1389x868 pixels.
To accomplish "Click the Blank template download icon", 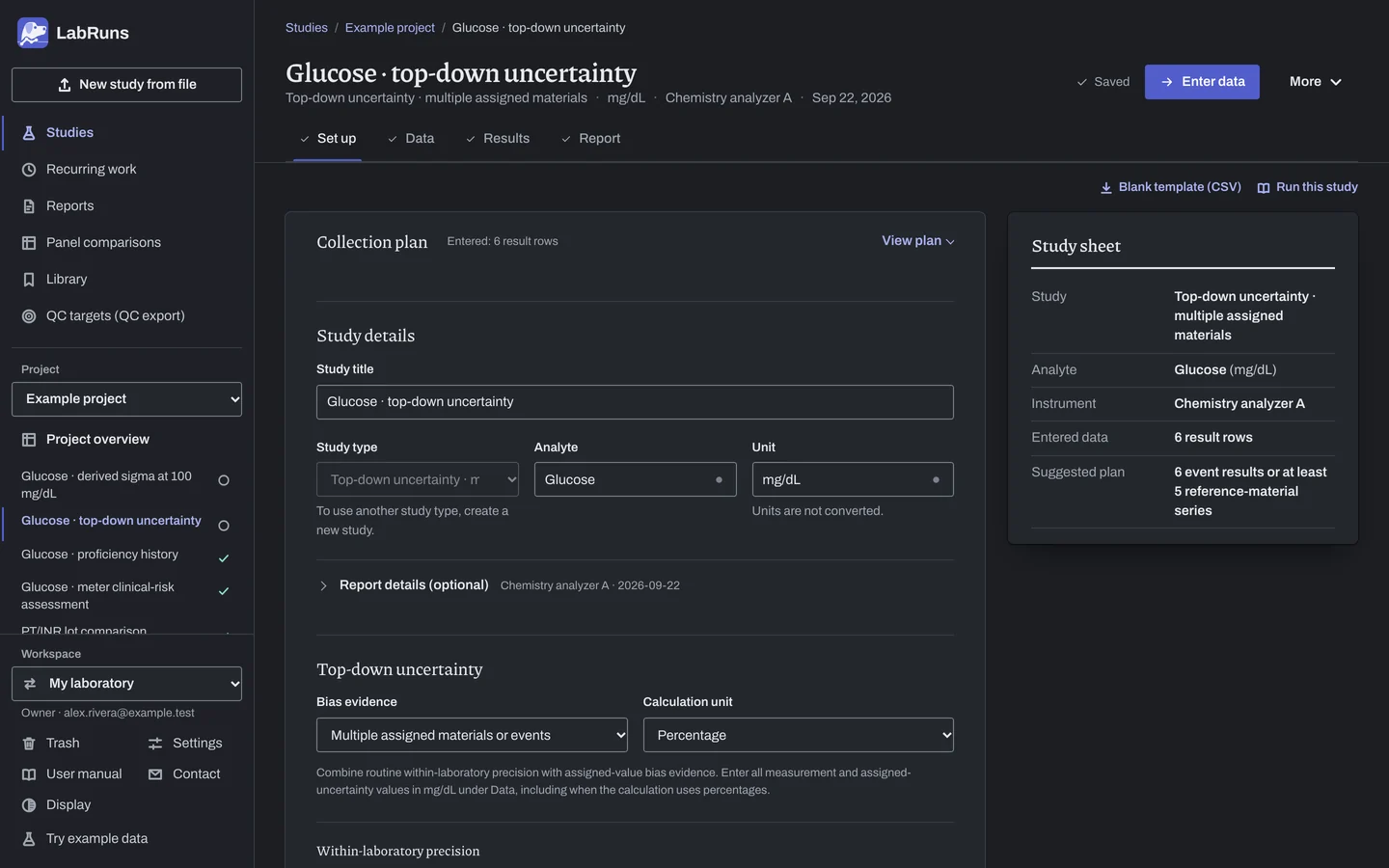I will (x=1106, y=188).
